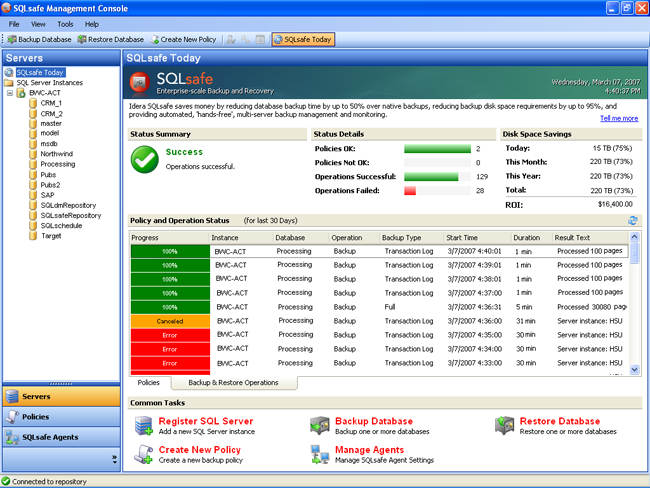Click the refresh icon for Policy and Operation Status

633,221
